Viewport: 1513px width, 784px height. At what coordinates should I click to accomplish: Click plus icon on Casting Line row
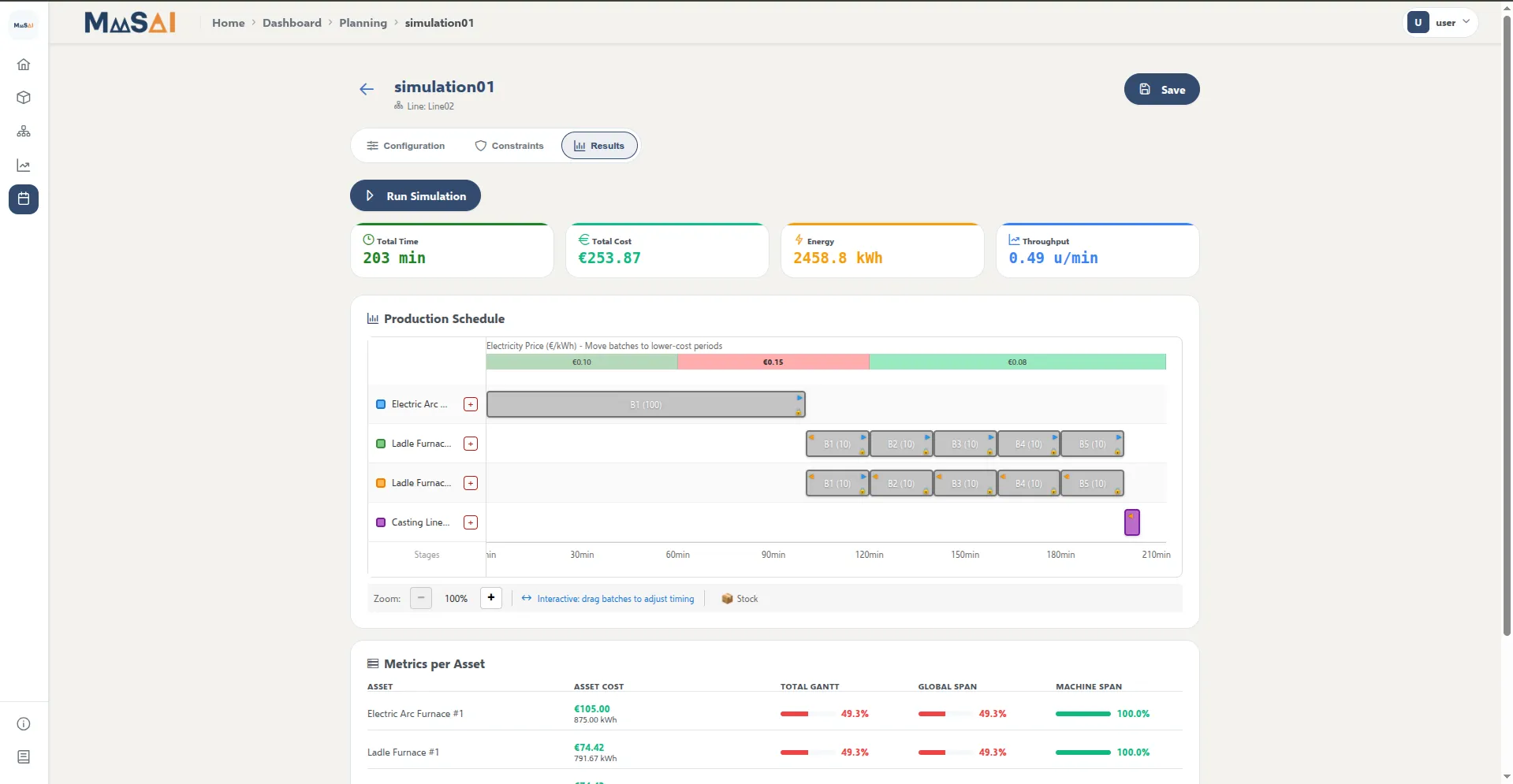click(471, 522)
